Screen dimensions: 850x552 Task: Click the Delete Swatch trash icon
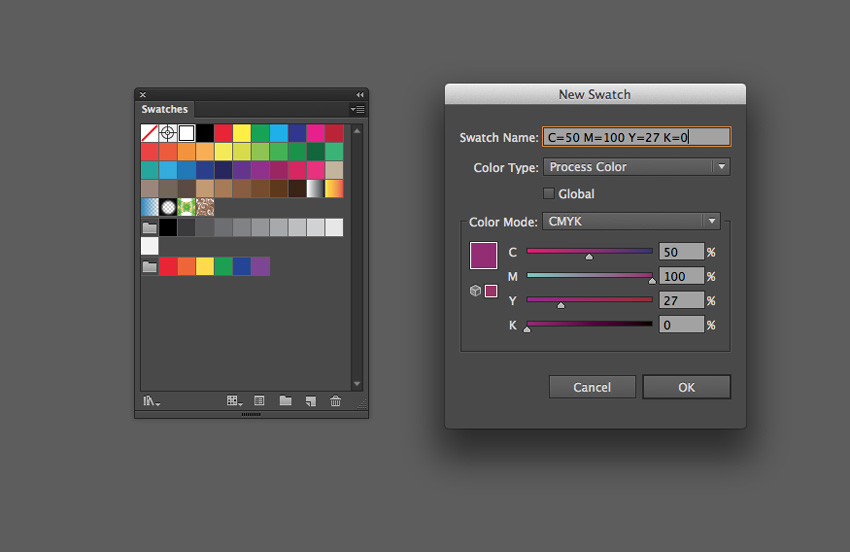coord(336,401)
